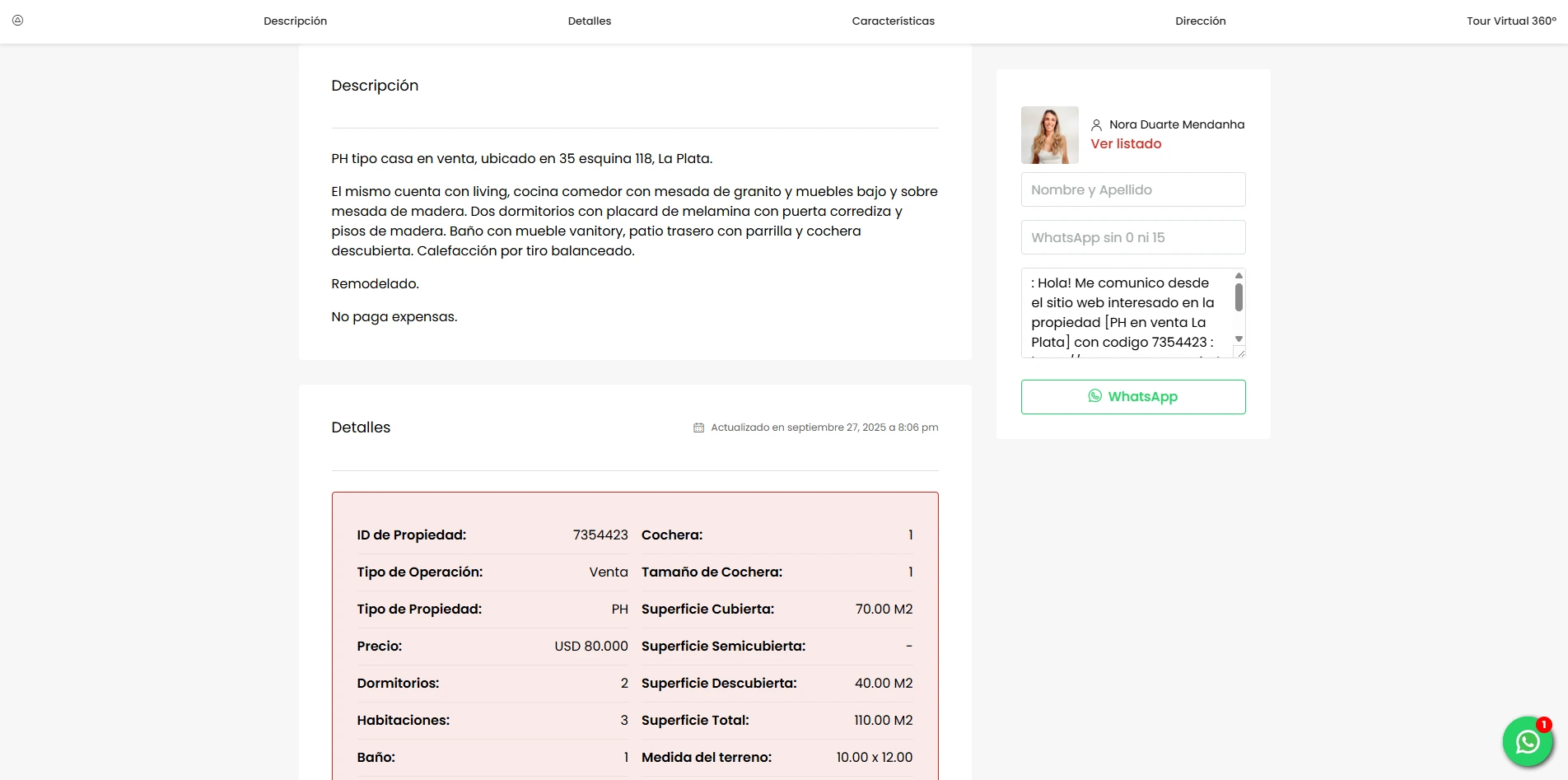Open the Características nav tab

(x=893, y=21)
